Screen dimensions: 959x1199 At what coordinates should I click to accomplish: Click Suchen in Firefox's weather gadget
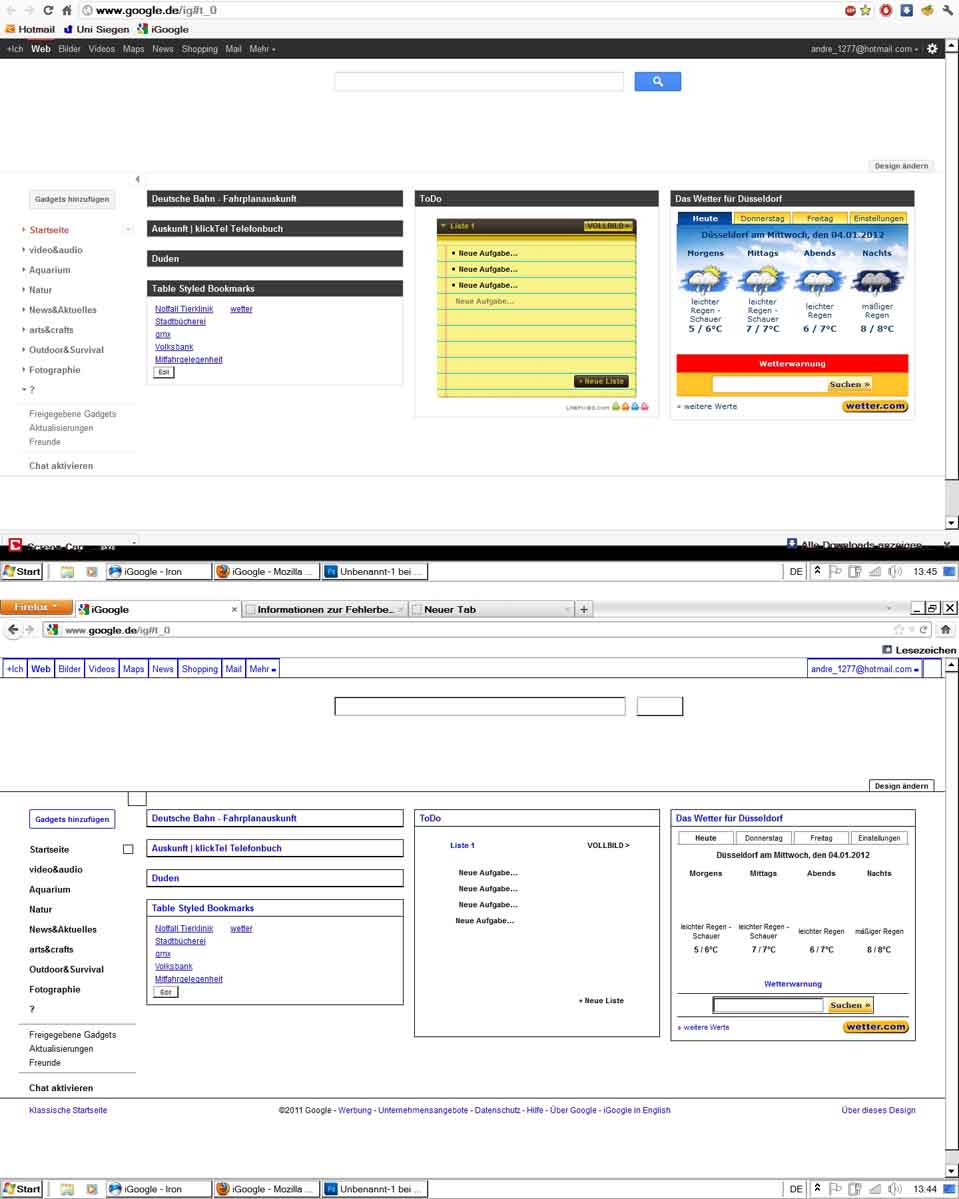click(x=849, y=1006)
